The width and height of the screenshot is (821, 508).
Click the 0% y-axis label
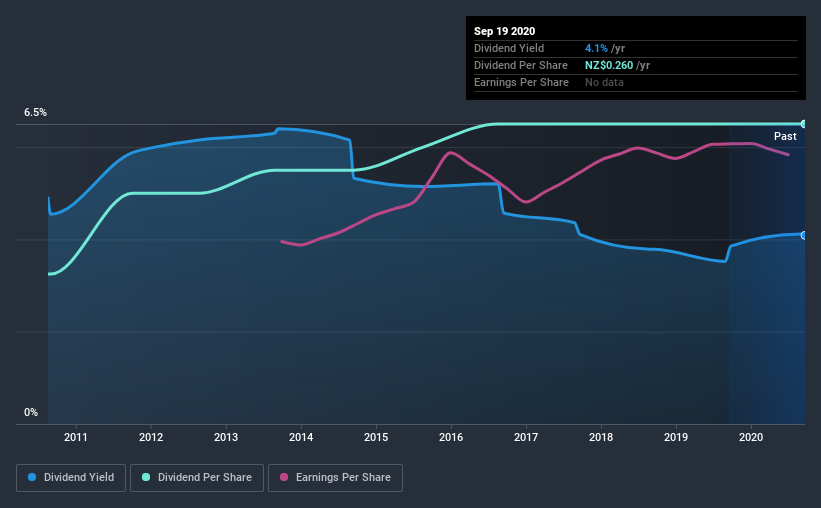click(x=31, y=413)
